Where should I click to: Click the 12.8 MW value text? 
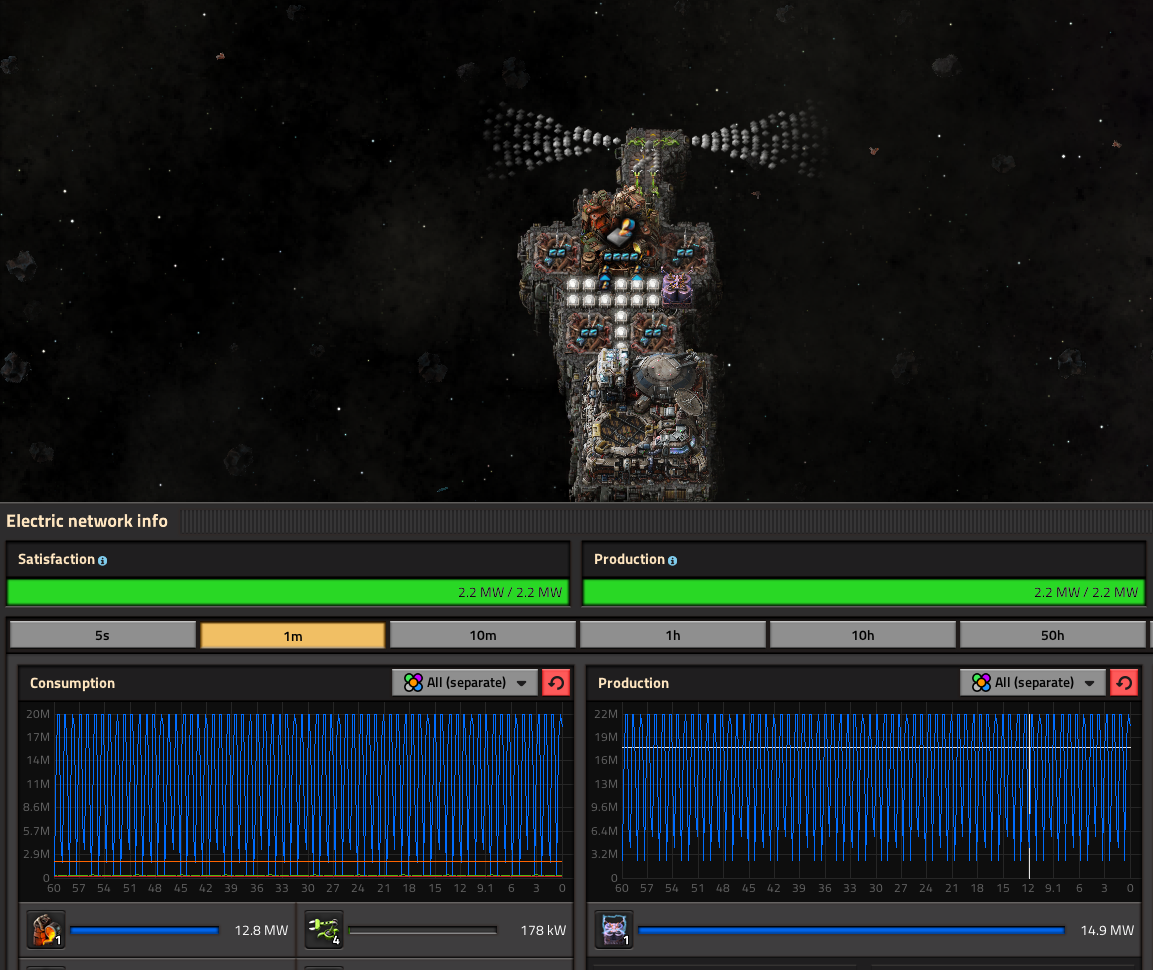[x=261, y=930]
